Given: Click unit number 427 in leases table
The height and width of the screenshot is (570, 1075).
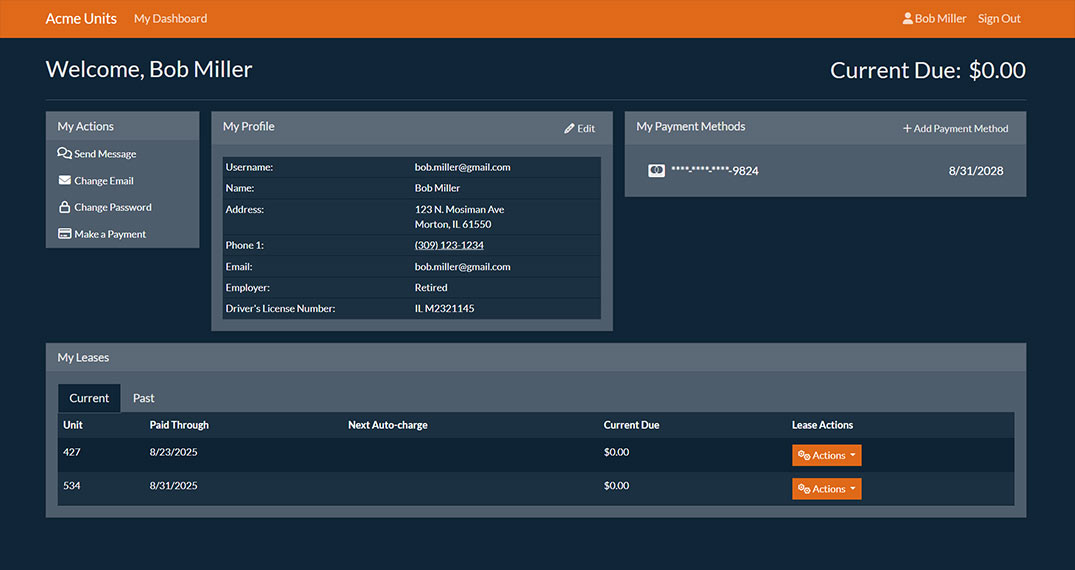Looking at the screenshot, I should pyautogui.click(x=71, y=452).
